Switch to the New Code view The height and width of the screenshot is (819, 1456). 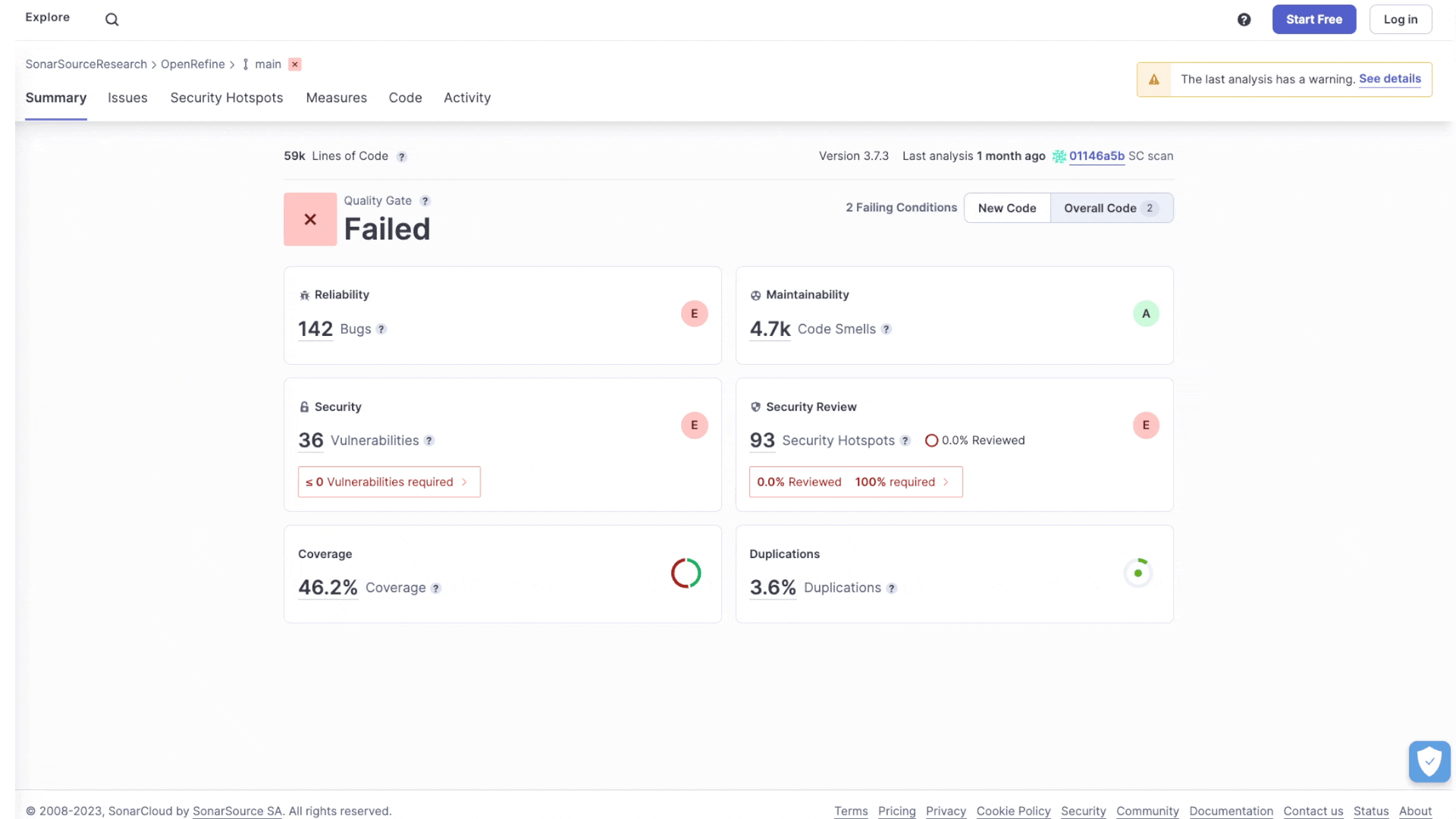1006,209
